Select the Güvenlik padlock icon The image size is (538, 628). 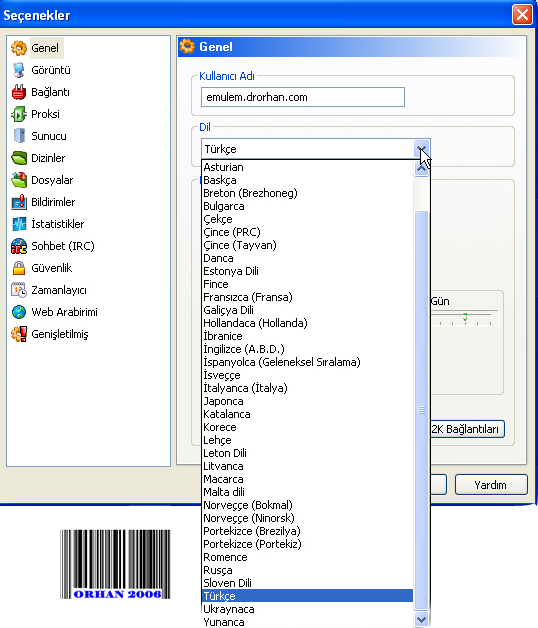[18, 268]
